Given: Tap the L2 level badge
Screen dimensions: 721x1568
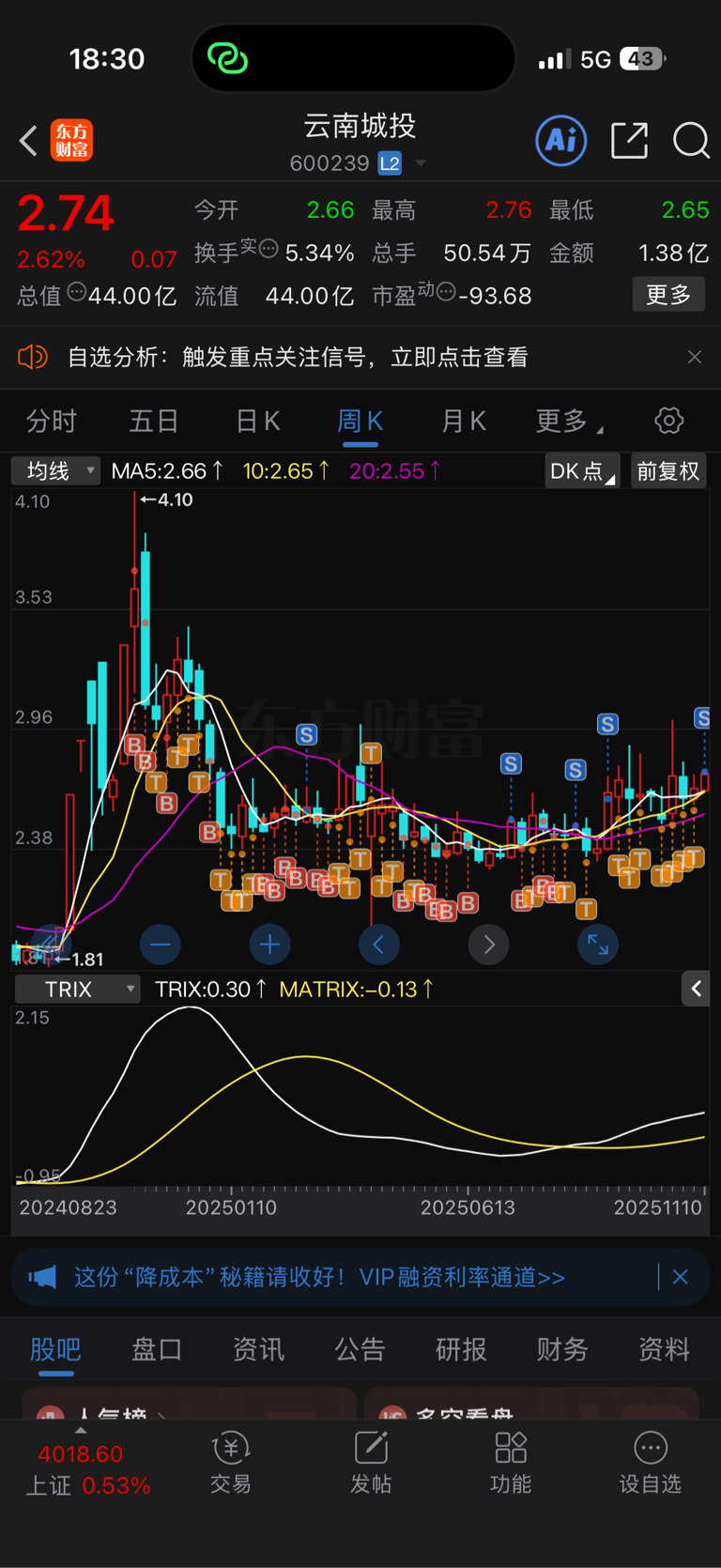Looking at the screenshot, I should click(390, 163).
